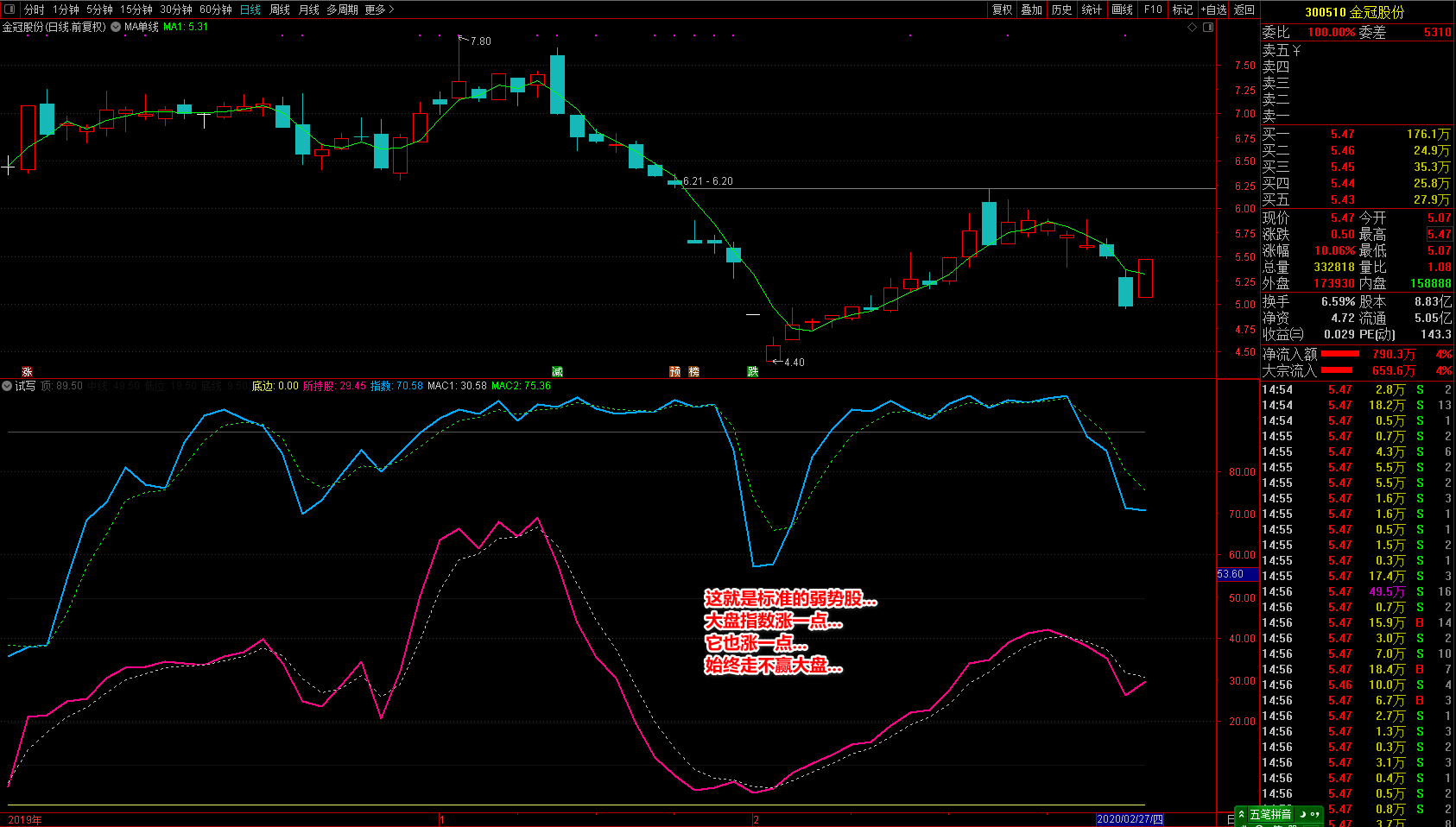Click the 买二 5.46 bid row

pyautogui.click(x=1357, y=150)
